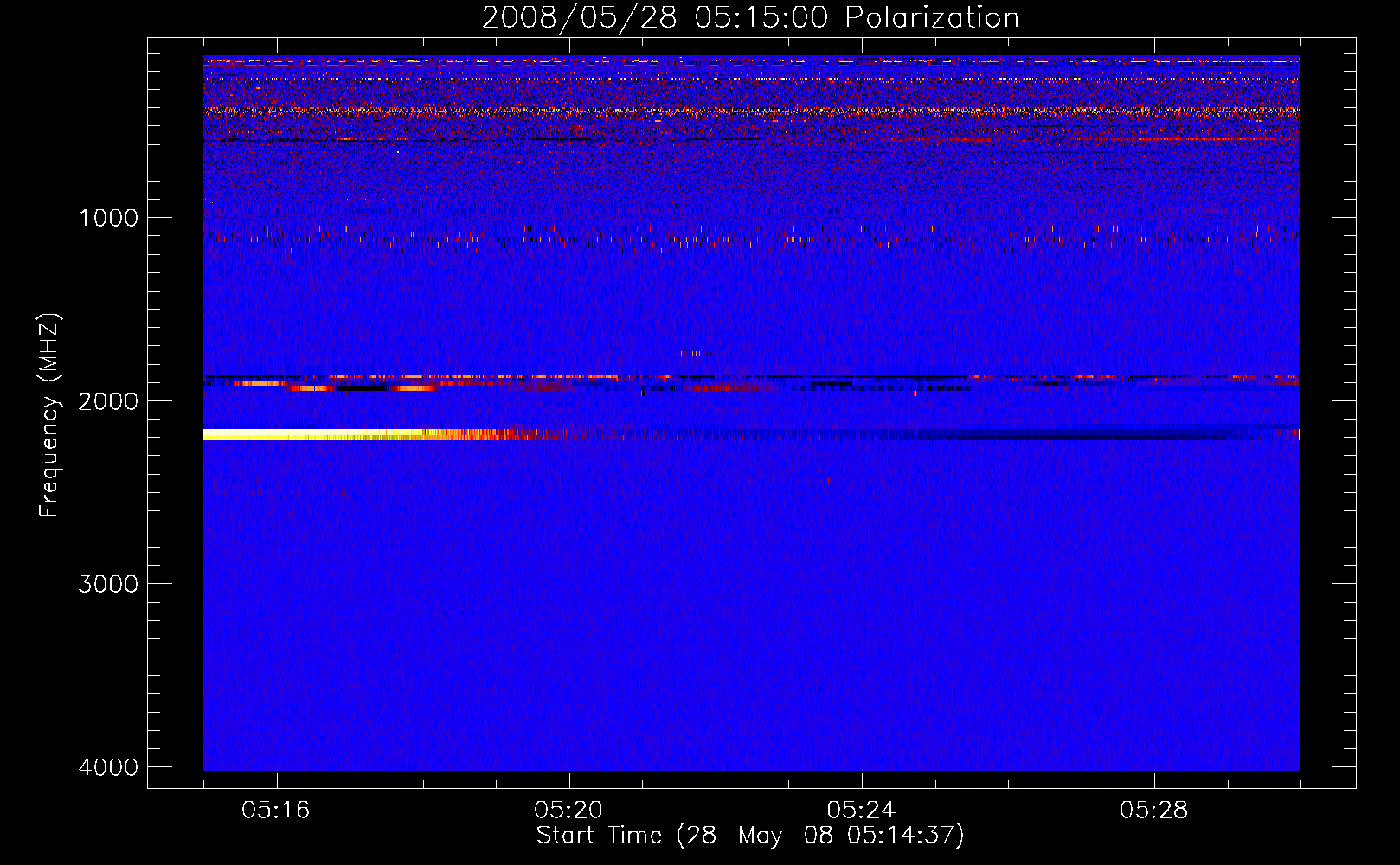Click the 05:24 time tick label
The height and width of the screenshot is (865, 1400).
(861, 811)
